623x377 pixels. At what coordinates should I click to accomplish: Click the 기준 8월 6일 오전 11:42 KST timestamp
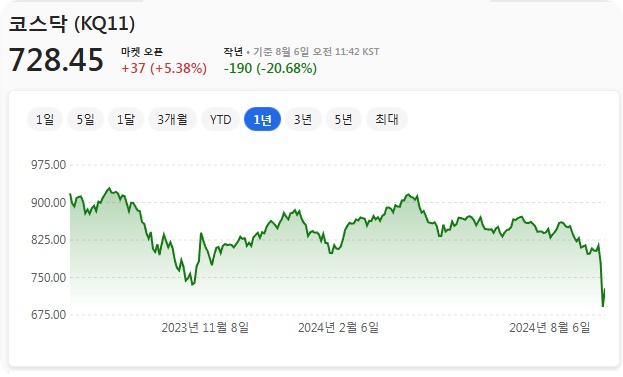(316, 52)
